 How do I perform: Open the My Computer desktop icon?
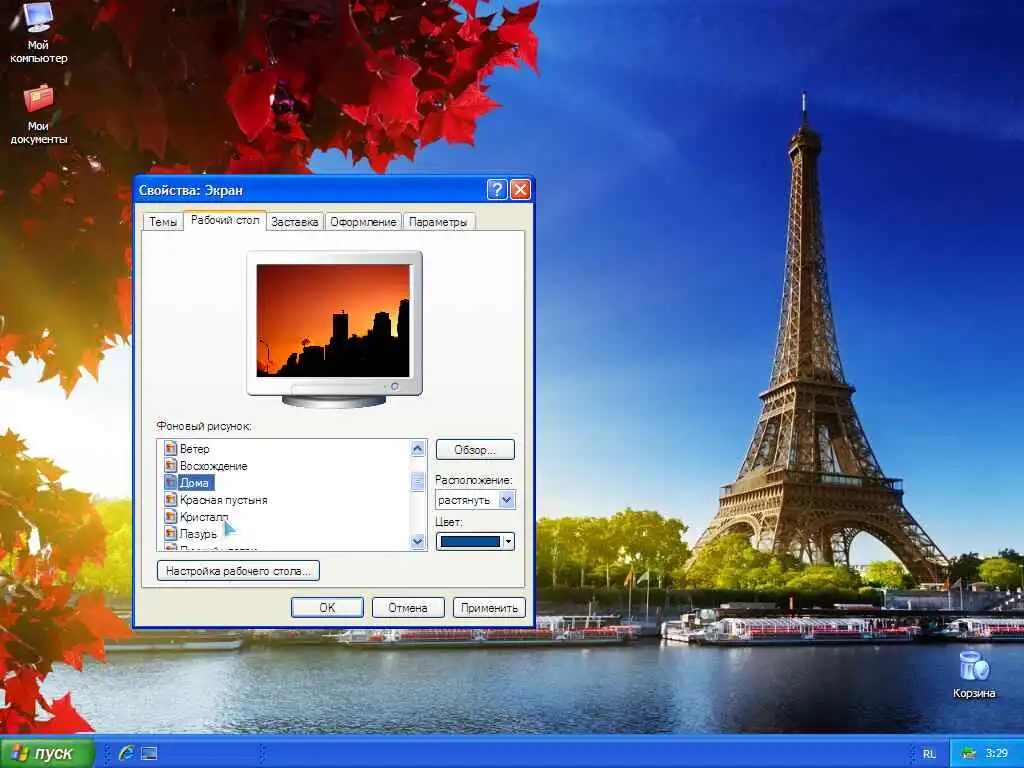38,33
